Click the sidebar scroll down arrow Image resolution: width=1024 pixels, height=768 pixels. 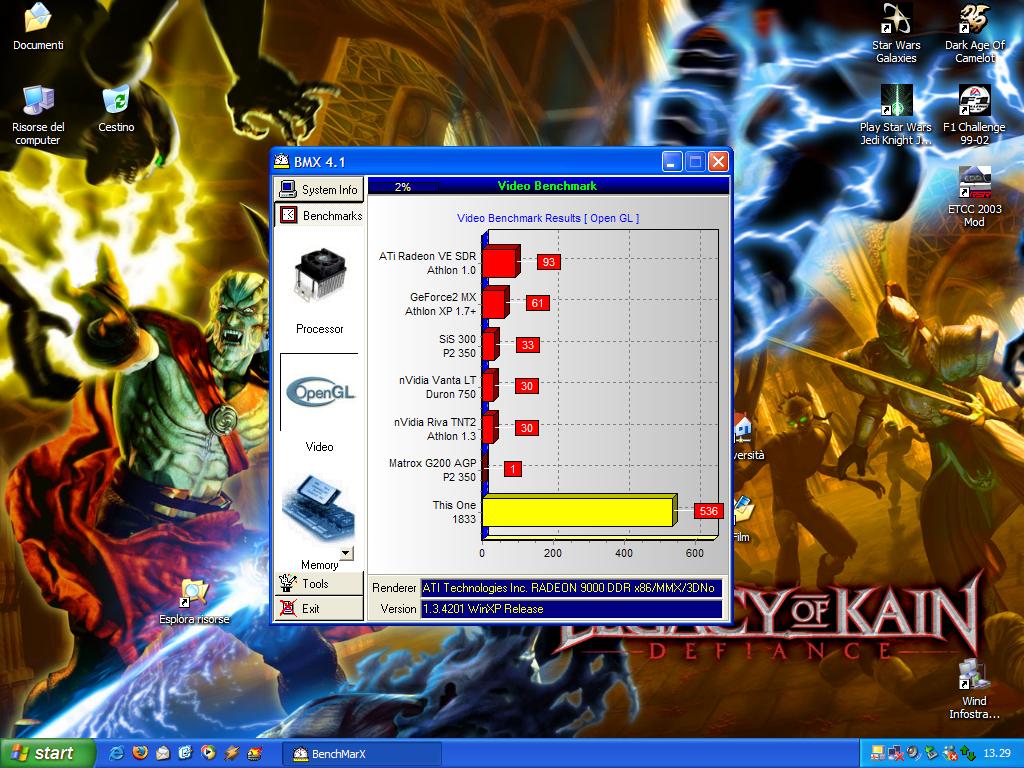[x=347, y=553]
